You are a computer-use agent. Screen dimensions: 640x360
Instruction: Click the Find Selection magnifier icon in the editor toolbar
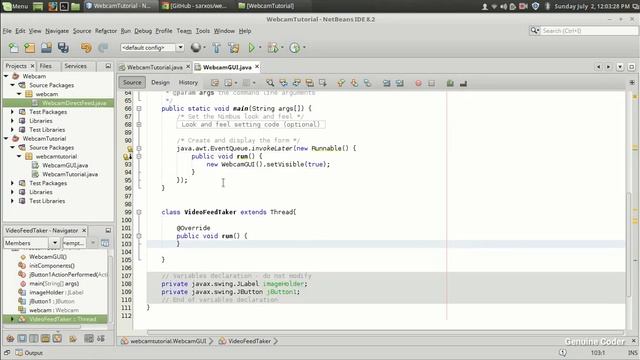coord(270,83)
